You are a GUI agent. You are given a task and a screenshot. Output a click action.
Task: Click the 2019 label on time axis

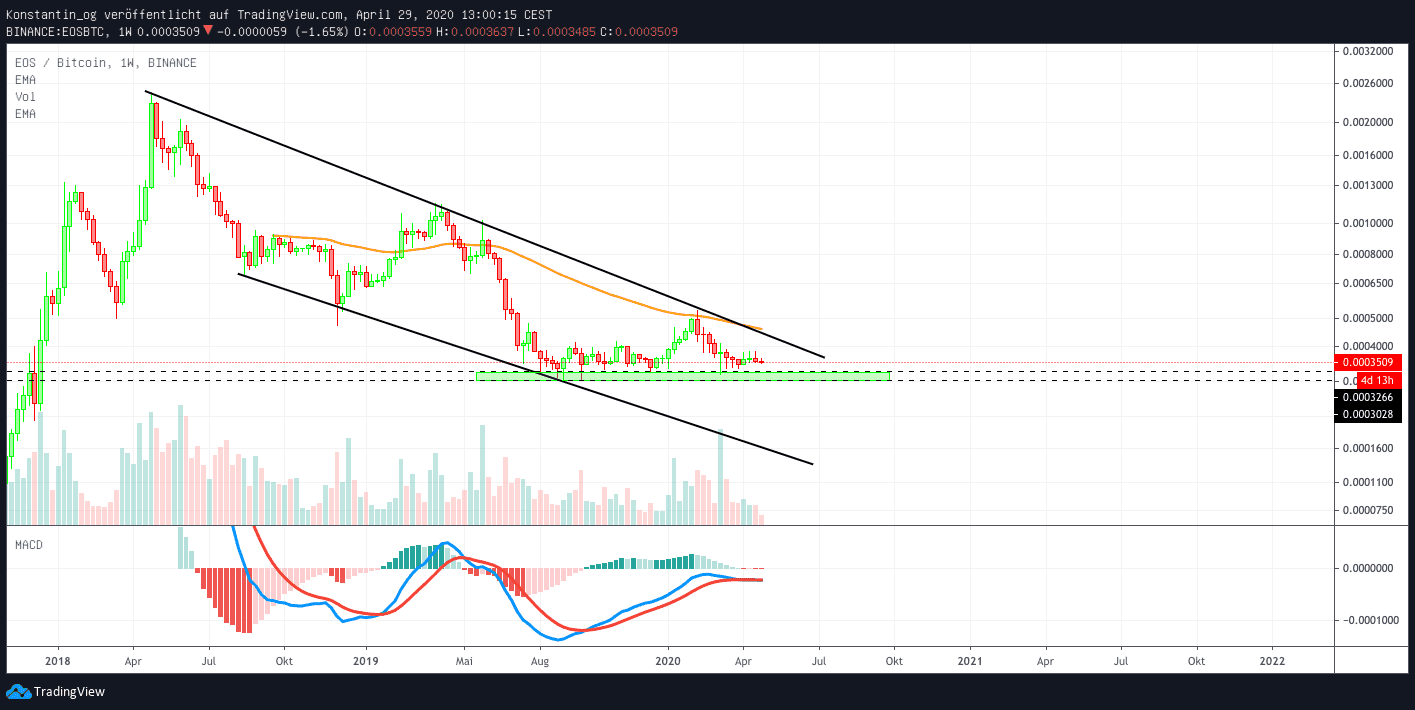tap(366, 661)
